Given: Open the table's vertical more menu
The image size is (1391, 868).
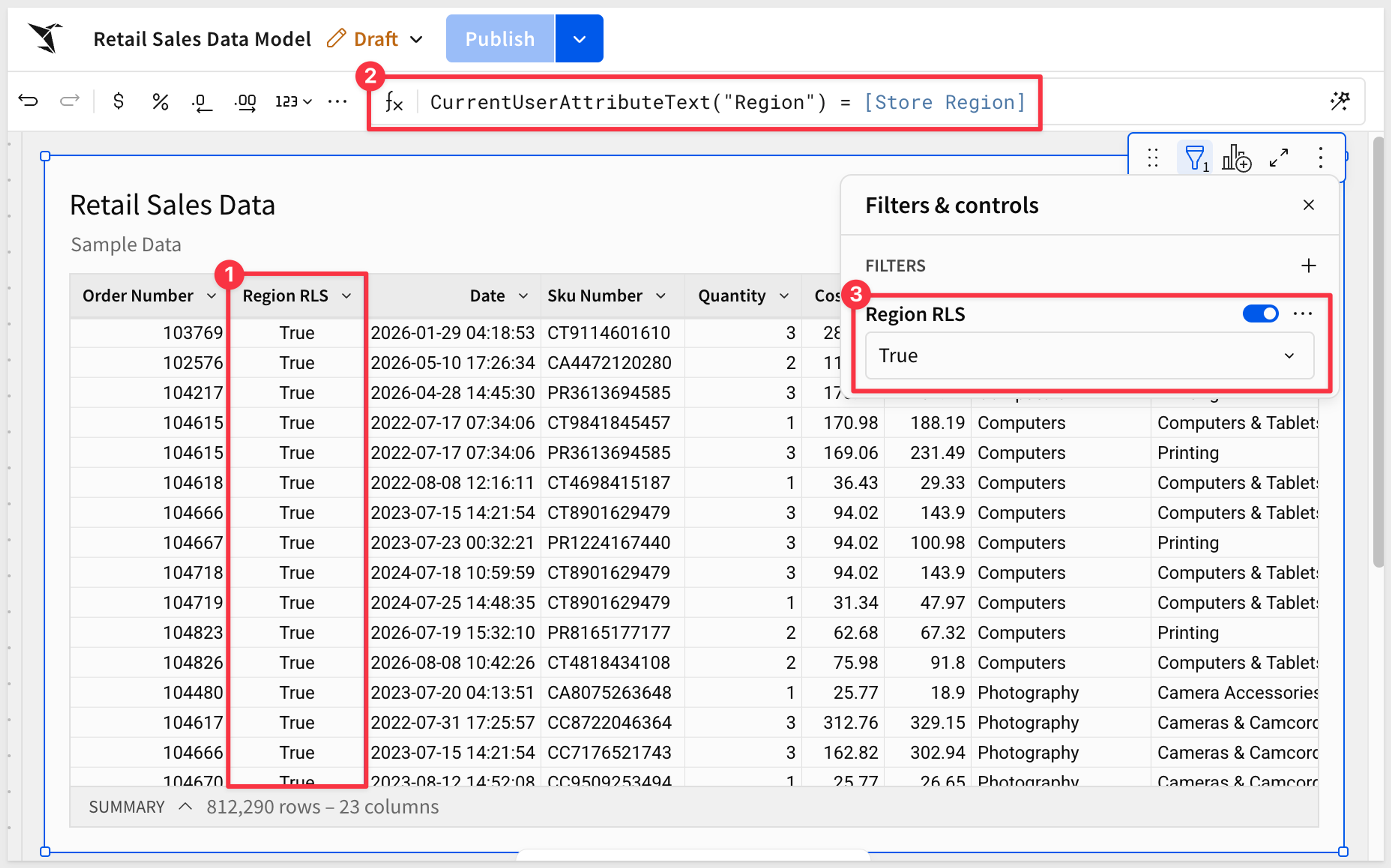Looking at the screenshot, I should (1320, 157).
